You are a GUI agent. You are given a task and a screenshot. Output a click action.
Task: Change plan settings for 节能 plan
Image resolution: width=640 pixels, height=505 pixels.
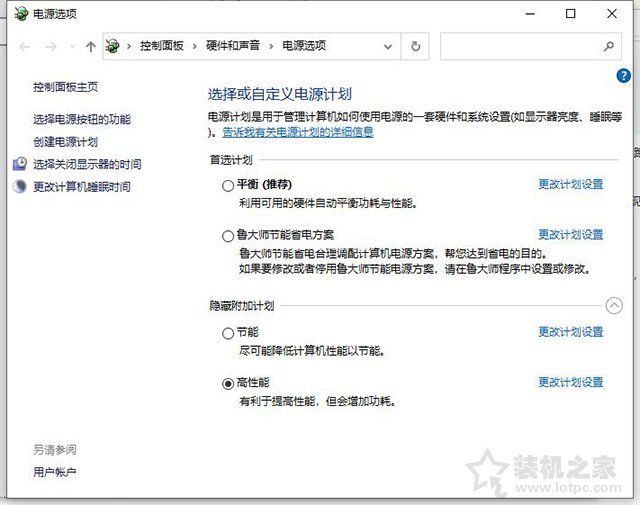(571, 332)
